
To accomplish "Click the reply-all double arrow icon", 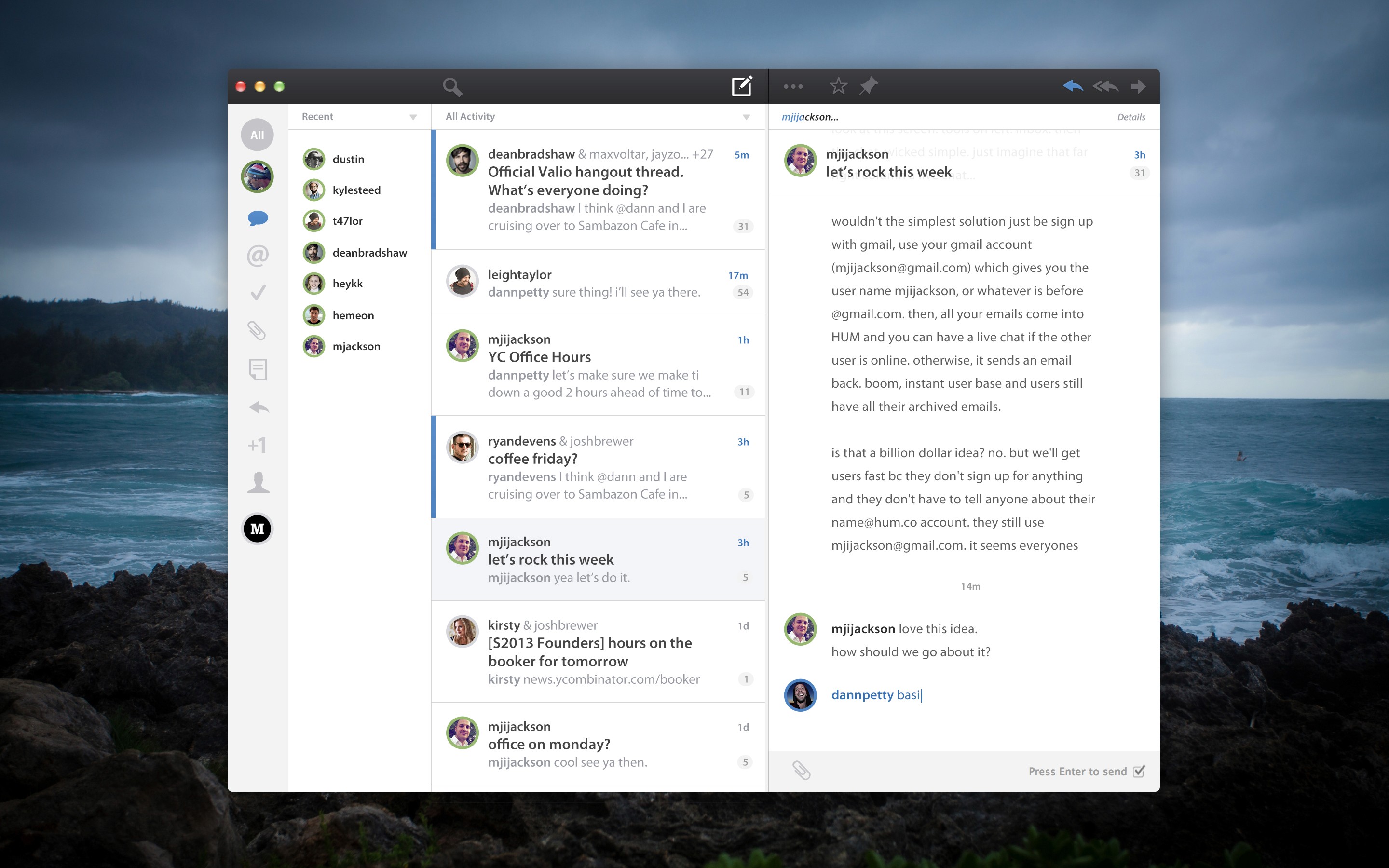I will (1105, 86).
